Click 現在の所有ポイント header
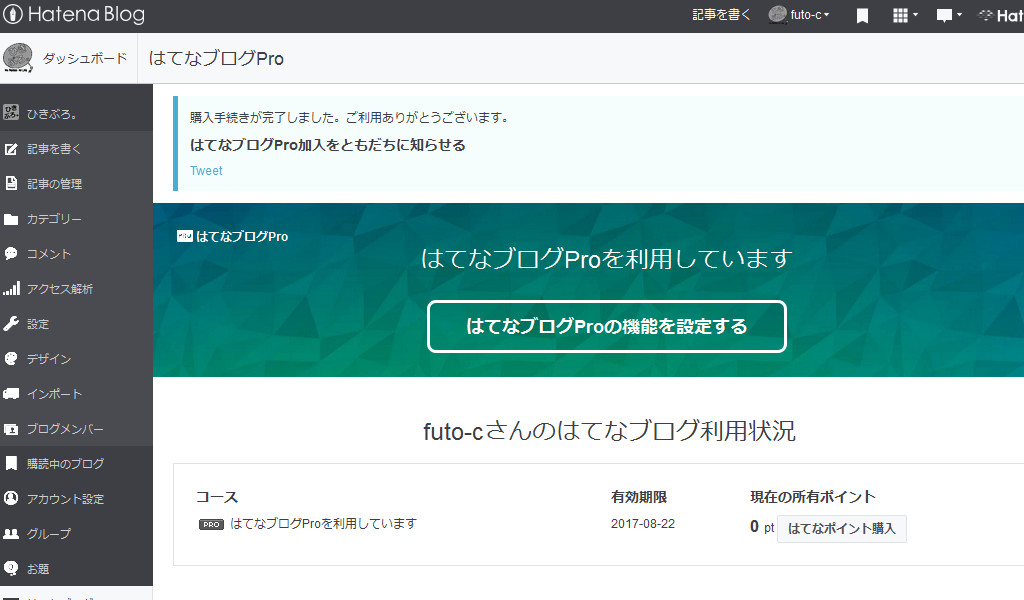The image size is (1024, 600). coord(812,497)
